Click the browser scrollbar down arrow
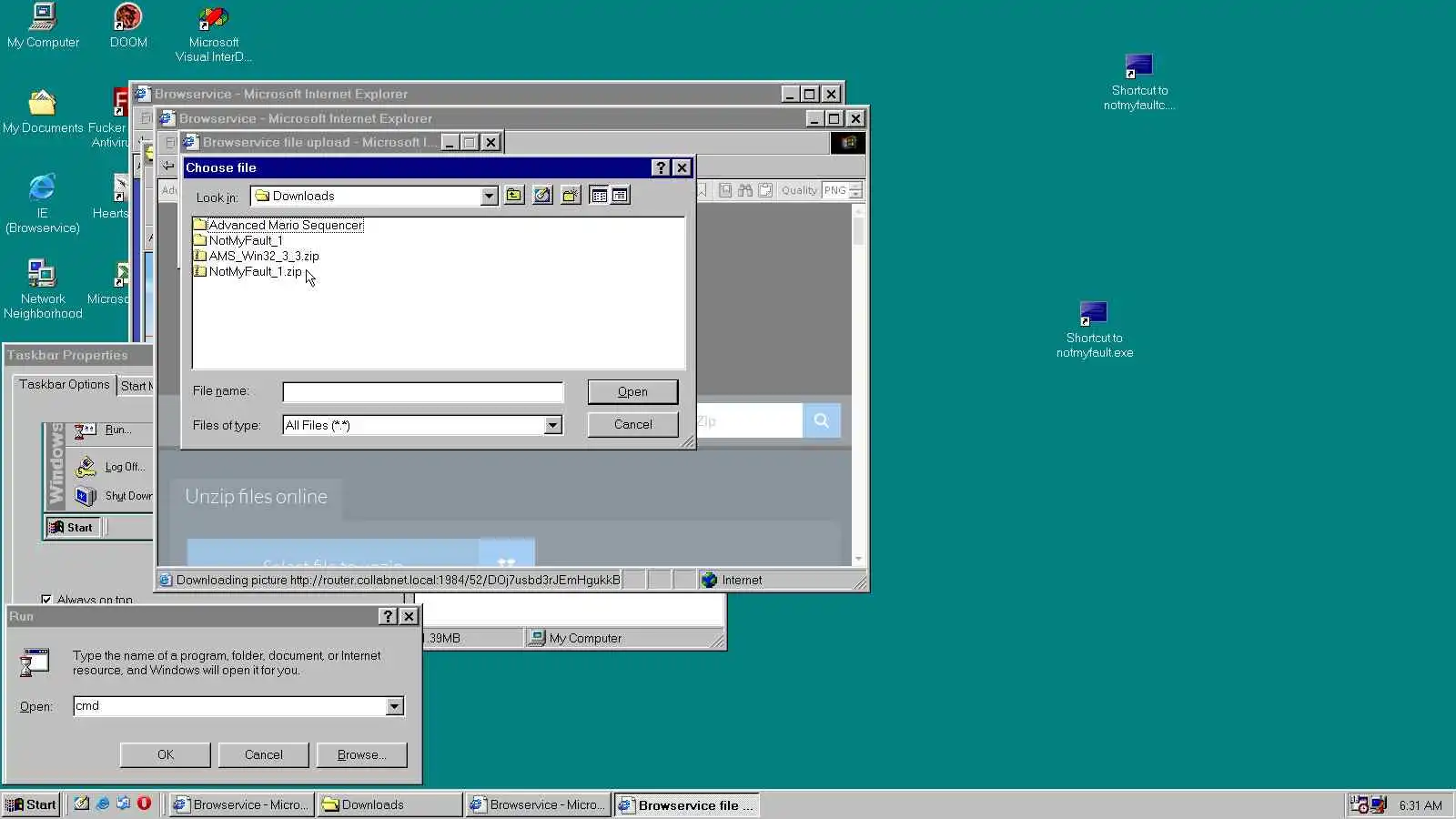This screenshot has width=1456, height=819. point(858,559)
